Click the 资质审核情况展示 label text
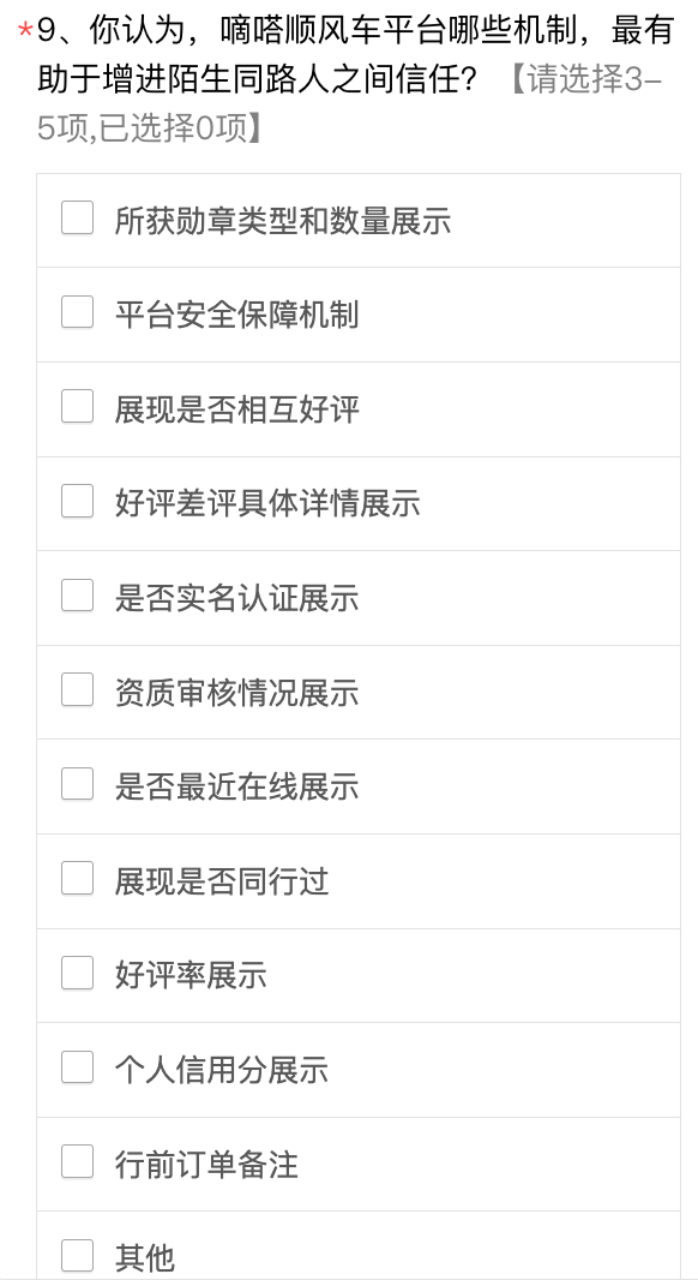The image size is (698, 1280). [236, 692]
